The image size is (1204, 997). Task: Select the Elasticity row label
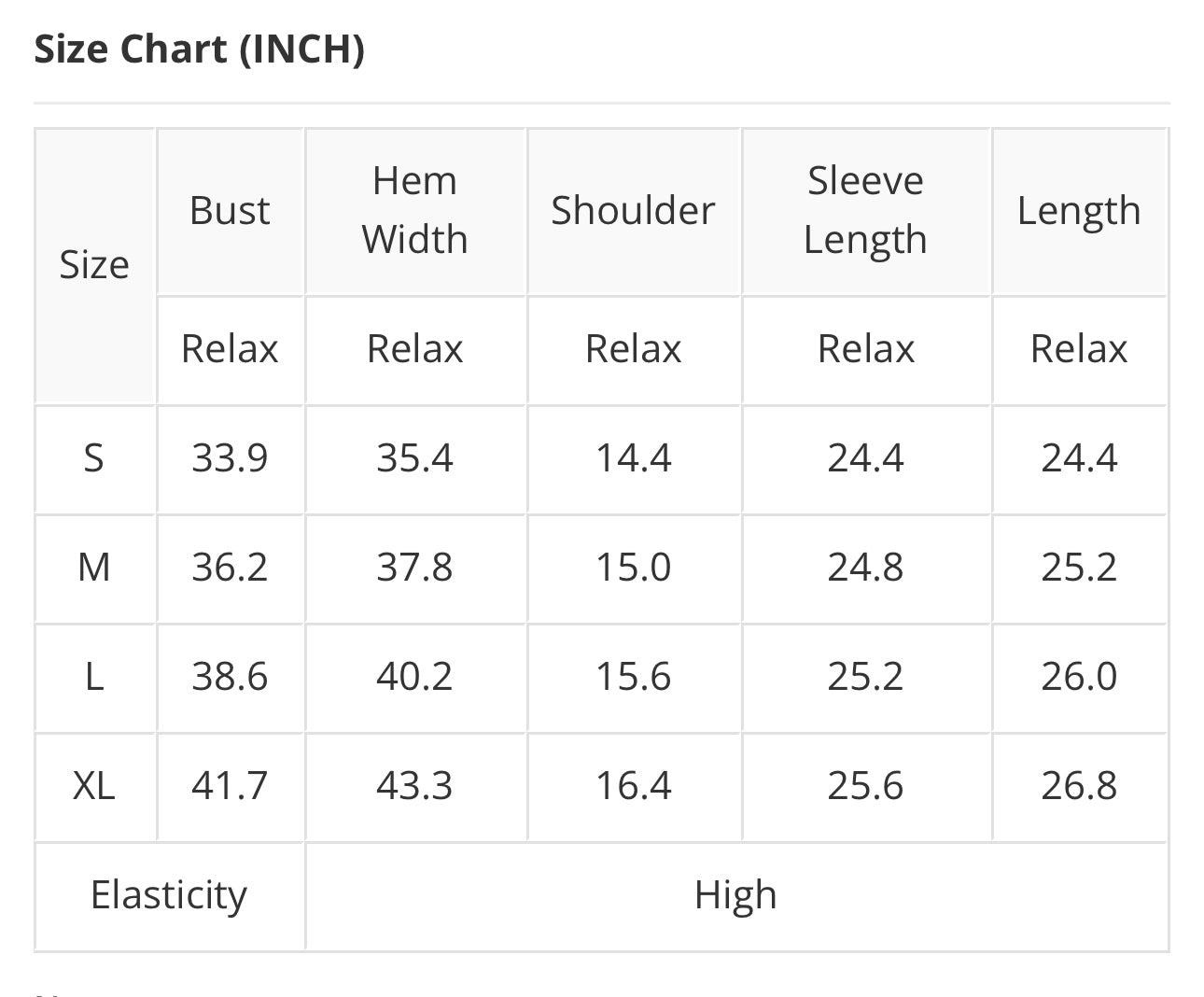pos(169,895)
